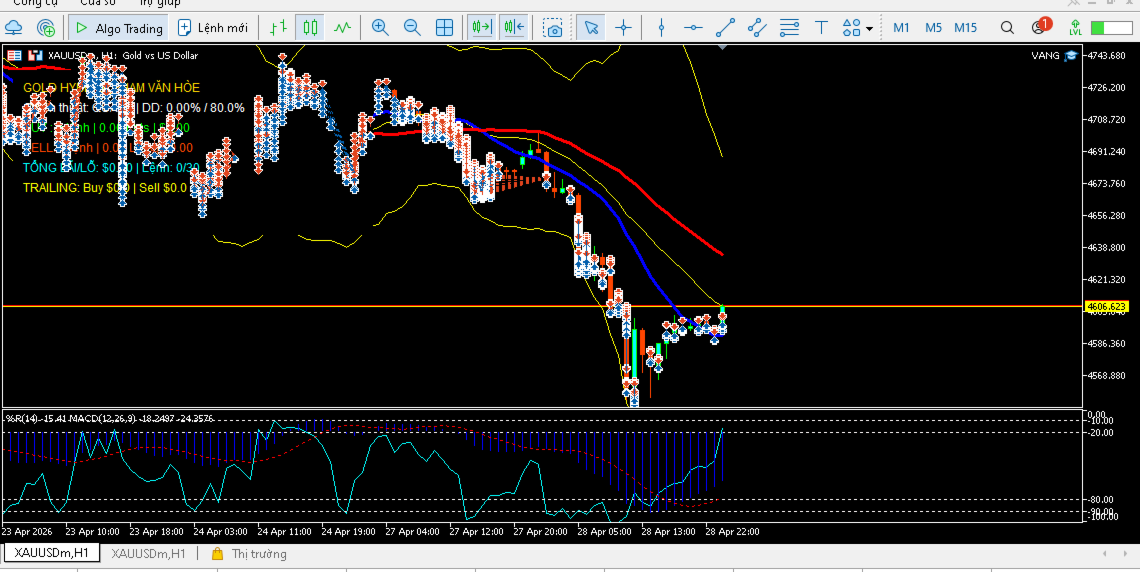The width and height of the screenshot is (1140, 572).
Task: Open the cloud VPS hosting icon
Action: coord(14,28)
